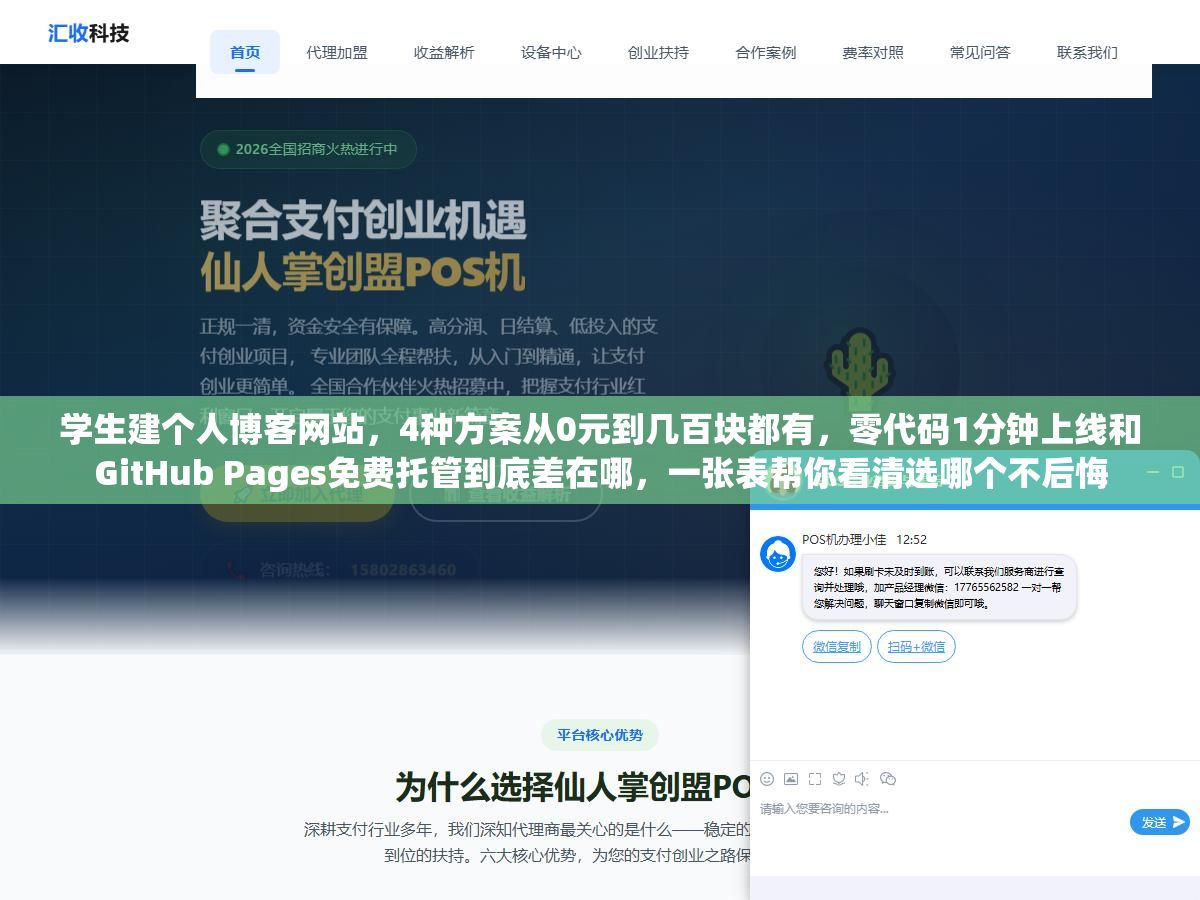
Task: Click the hotline number 15802863460
Action: tap(402, 570)
